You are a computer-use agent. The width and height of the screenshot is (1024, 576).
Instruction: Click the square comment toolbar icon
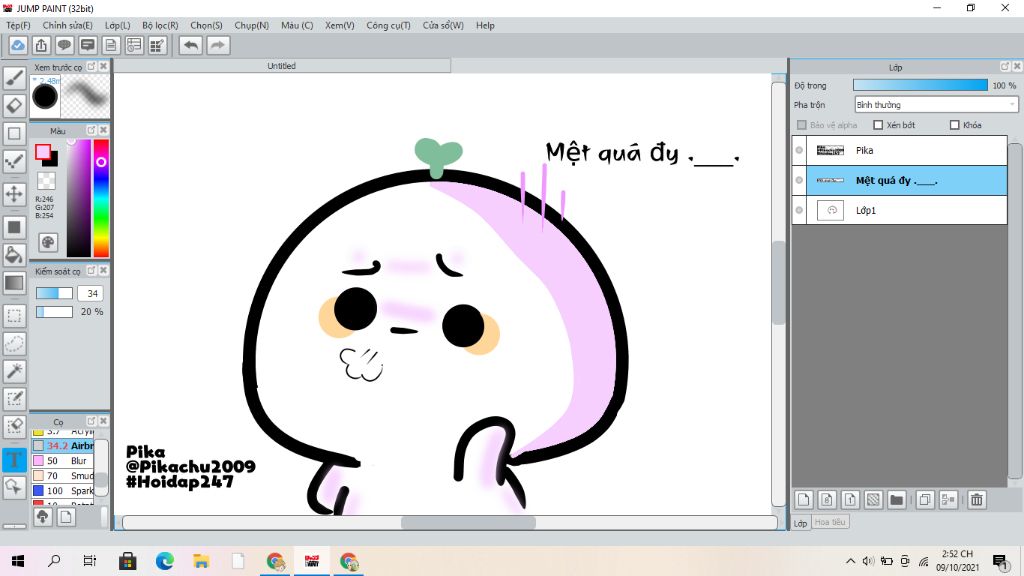tap(88, 45)
